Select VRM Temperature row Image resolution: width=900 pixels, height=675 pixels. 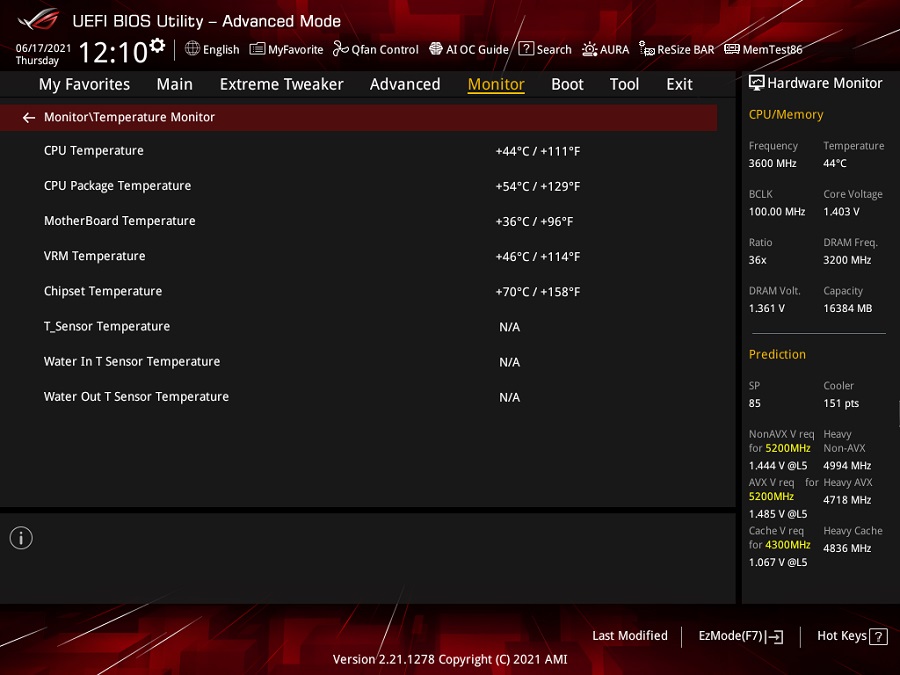[x=358, y=256]
